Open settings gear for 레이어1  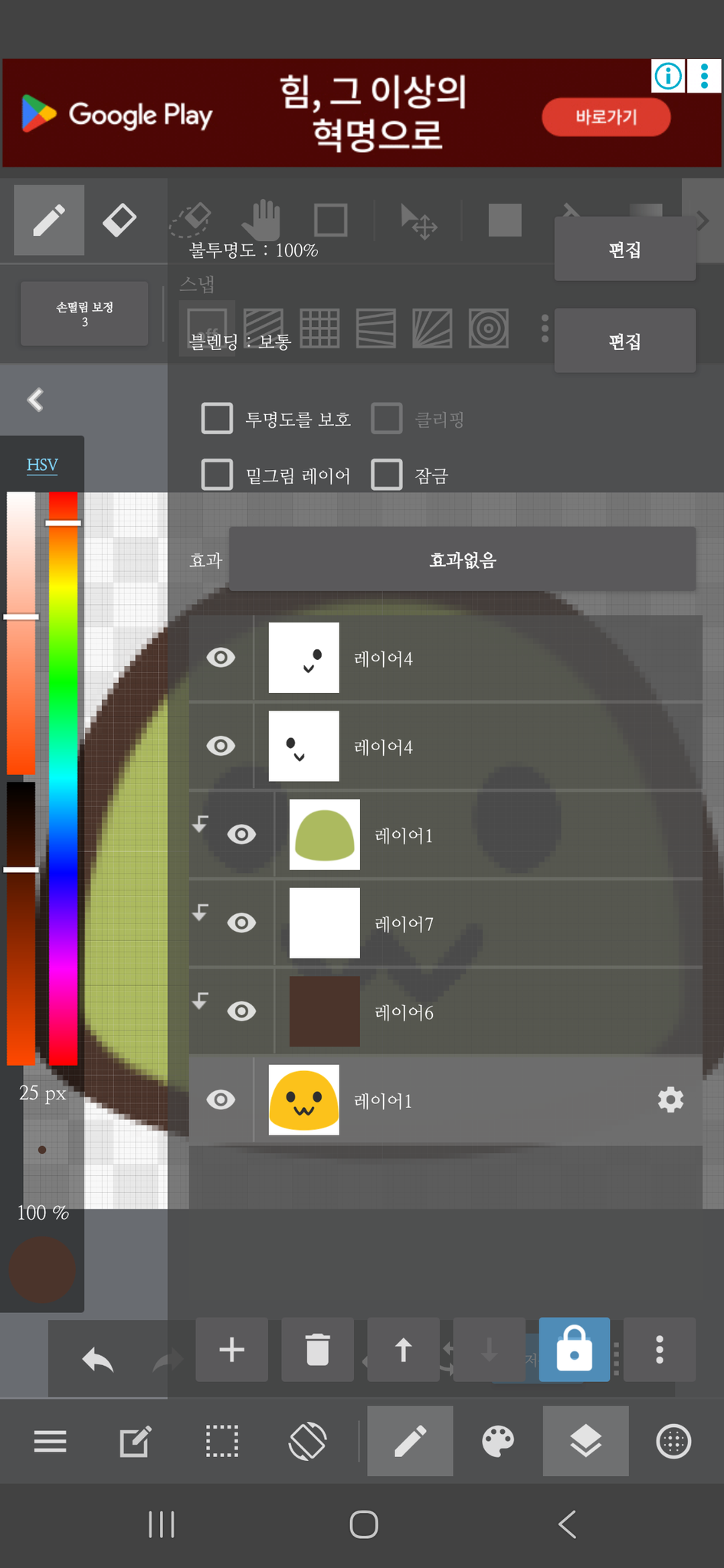point(670,1099)
